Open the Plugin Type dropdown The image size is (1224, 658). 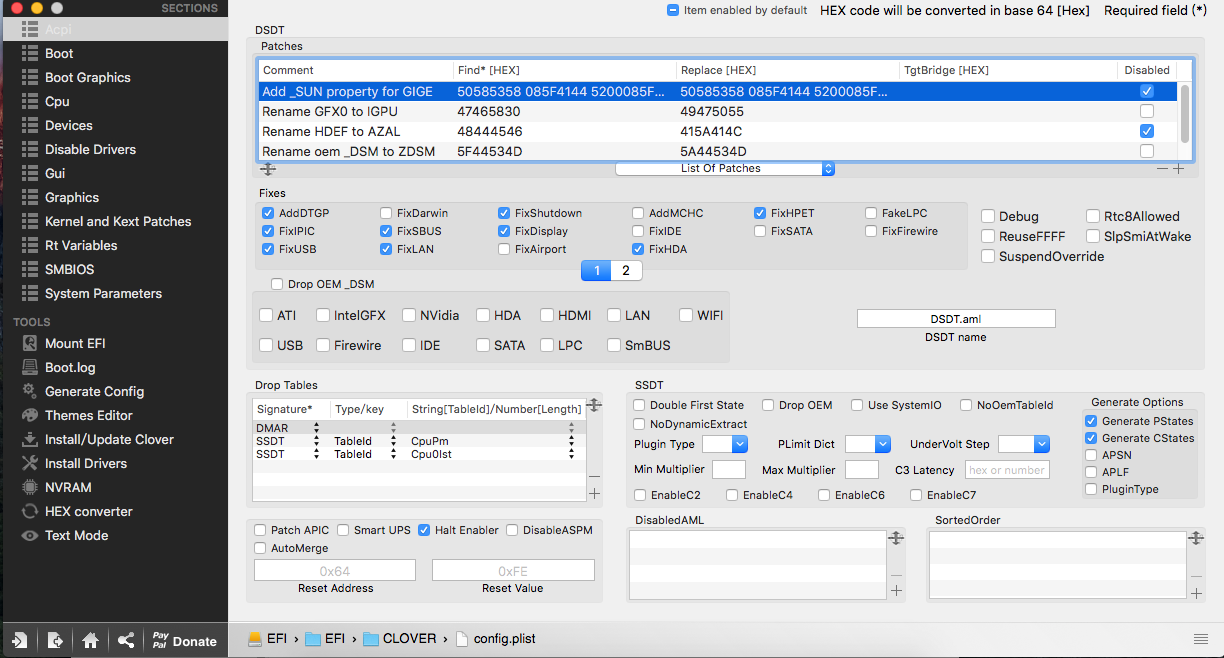(x=725, y=444)
